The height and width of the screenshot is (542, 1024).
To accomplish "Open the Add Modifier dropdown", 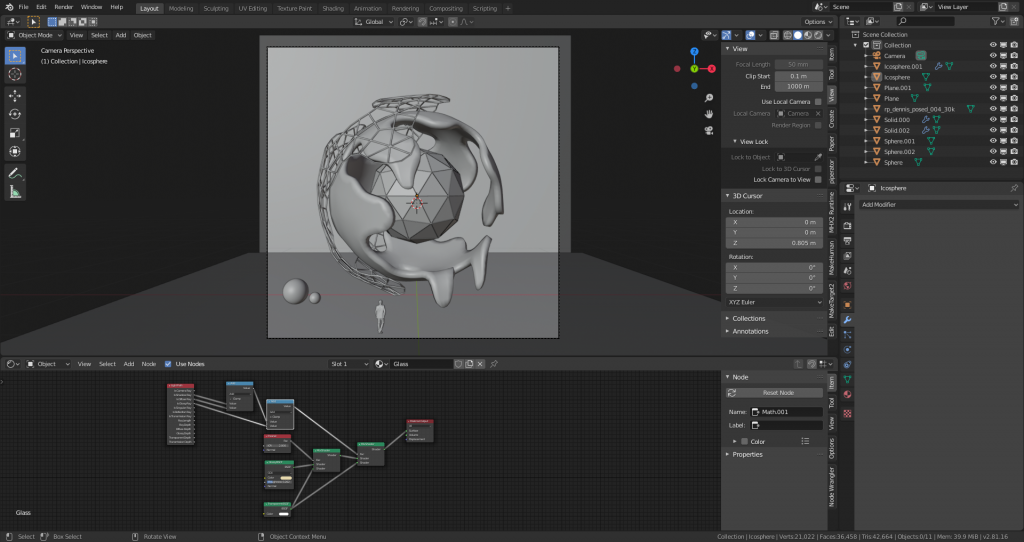I will click(x=938, y=204).
